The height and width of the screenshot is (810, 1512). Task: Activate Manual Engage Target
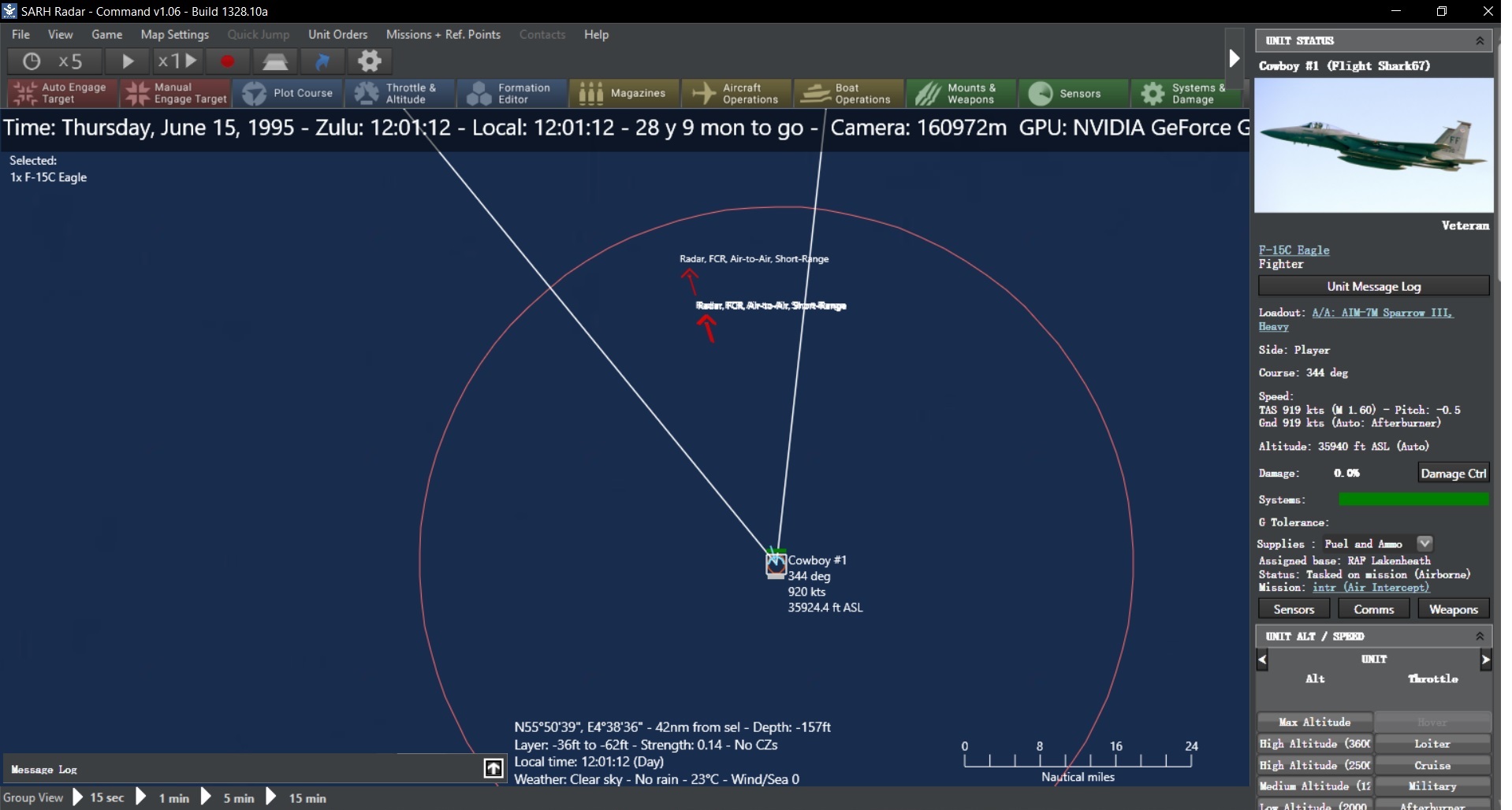point(175,93)
